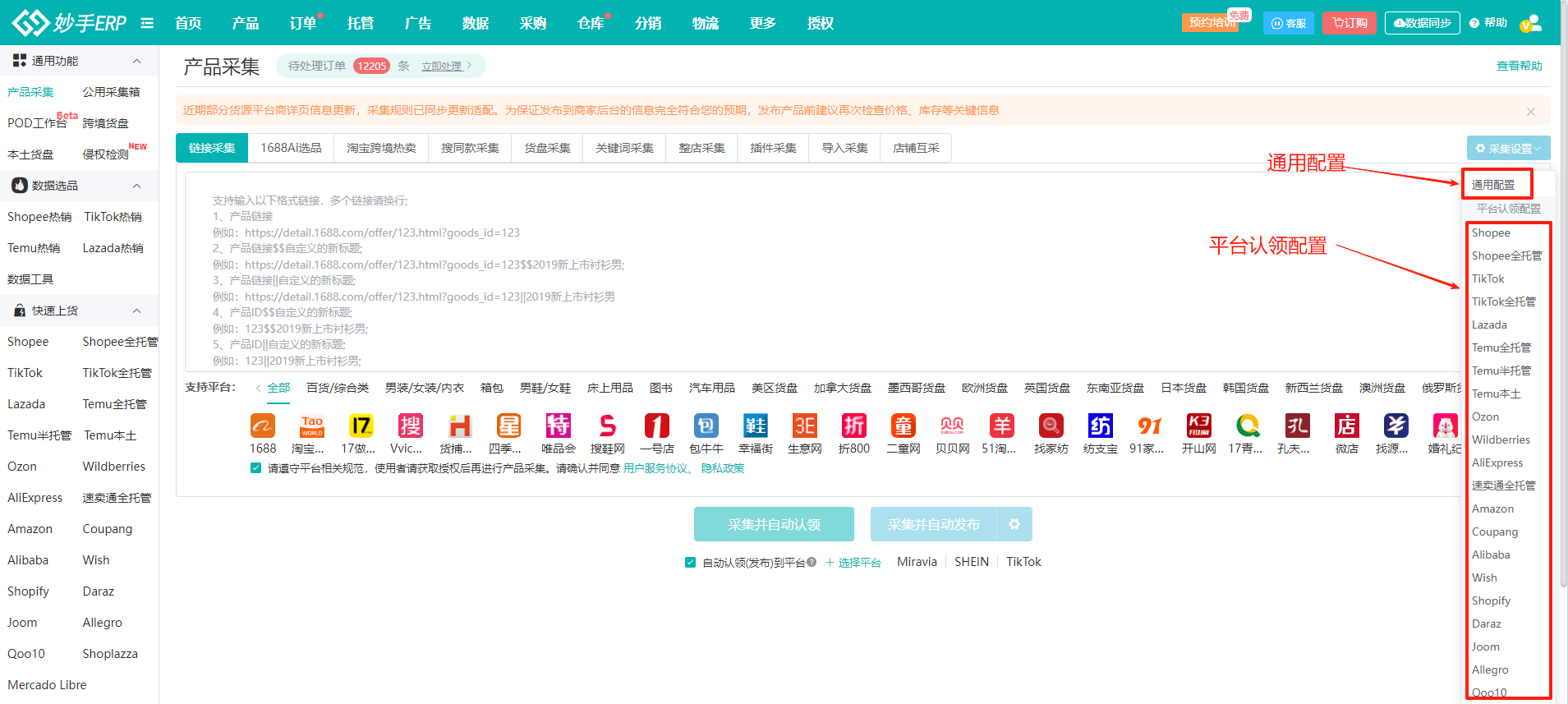Select the 17做网店 platform icon

coord(361,426)
